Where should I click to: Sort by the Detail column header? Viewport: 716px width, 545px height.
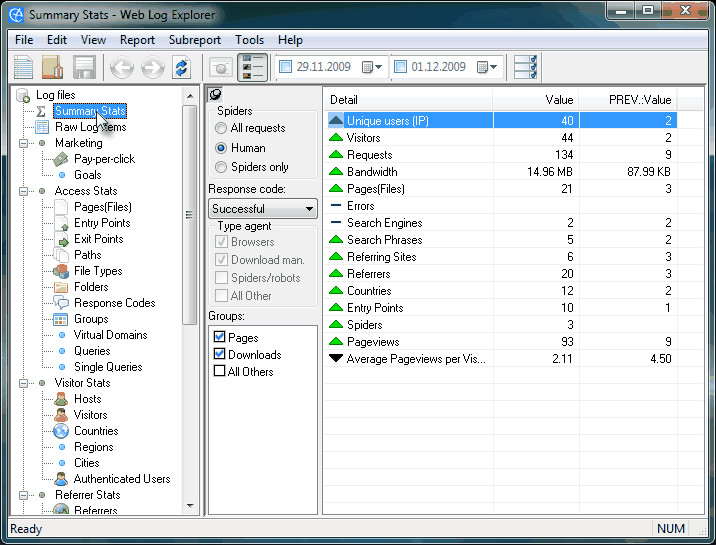(x=409, y=100)
